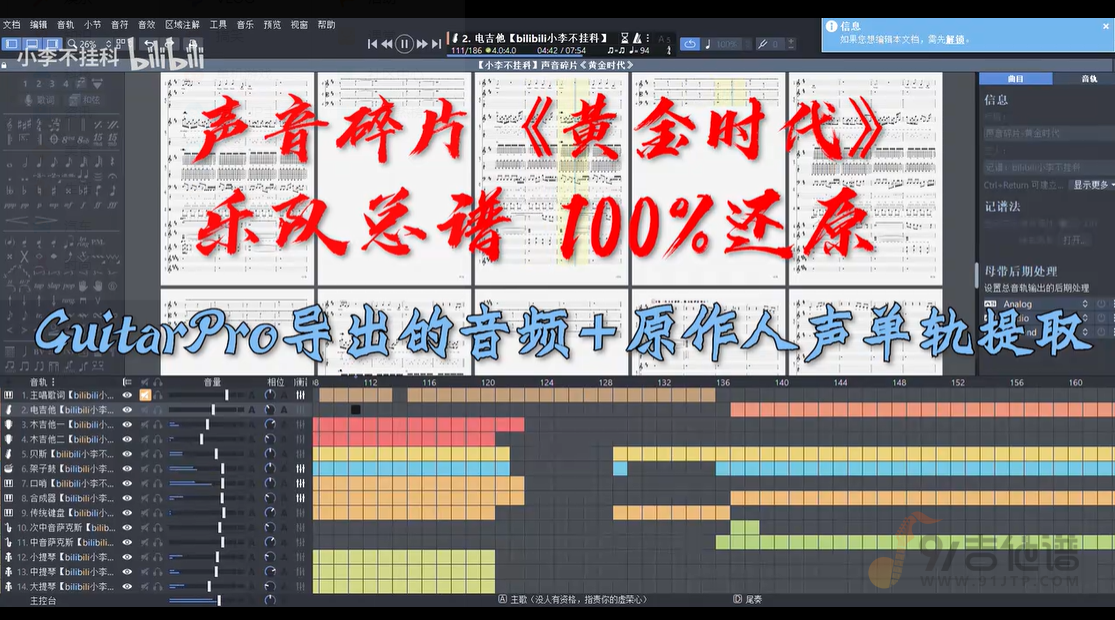Hide track 1 主唱歌词 with eye icon
This screenshot has width=1115, height=620.
[x=127, y=395]
